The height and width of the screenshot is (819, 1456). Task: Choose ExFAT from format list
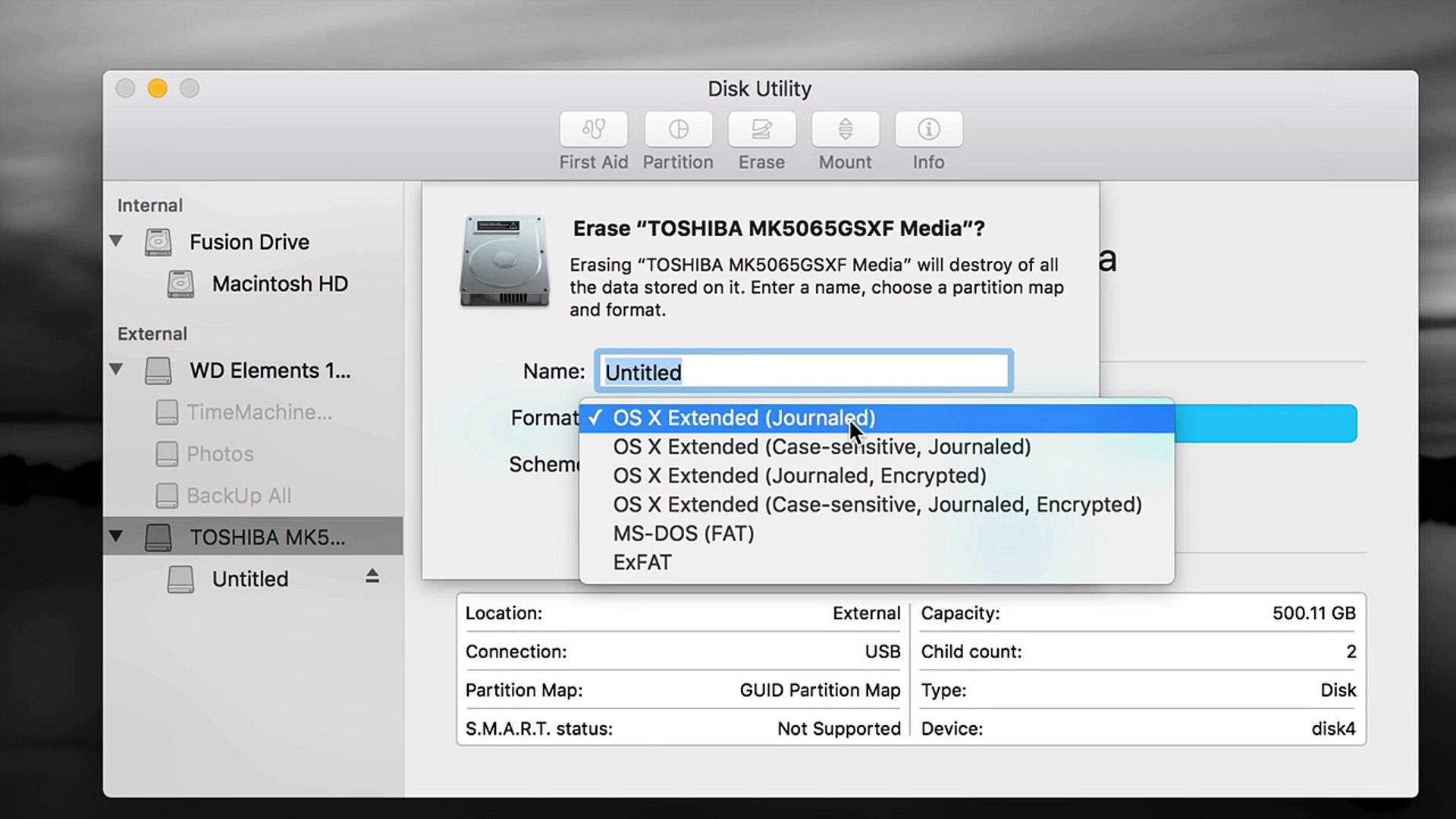642,563
